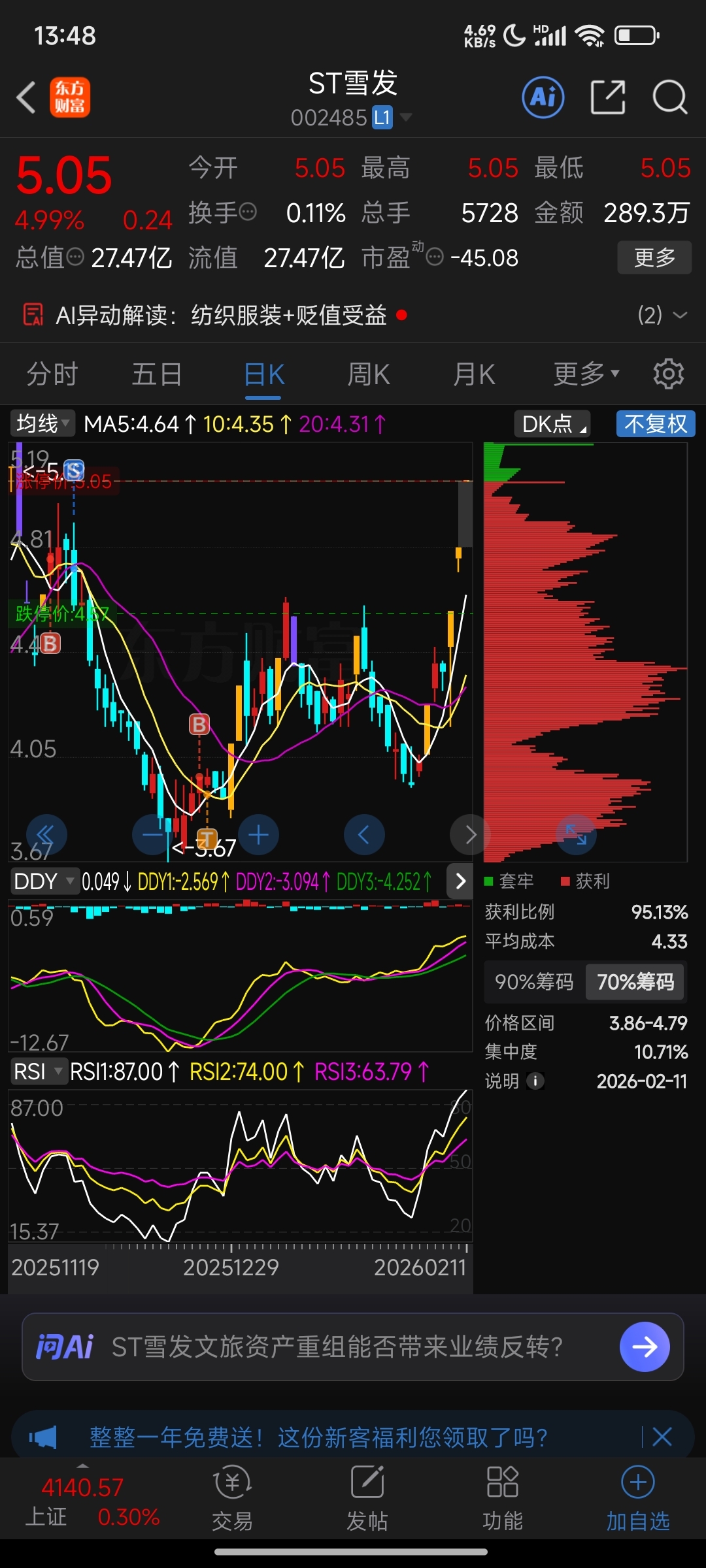
Task: Jump to the earliest candles with the double-left arrow
Action: coord(46,834)
